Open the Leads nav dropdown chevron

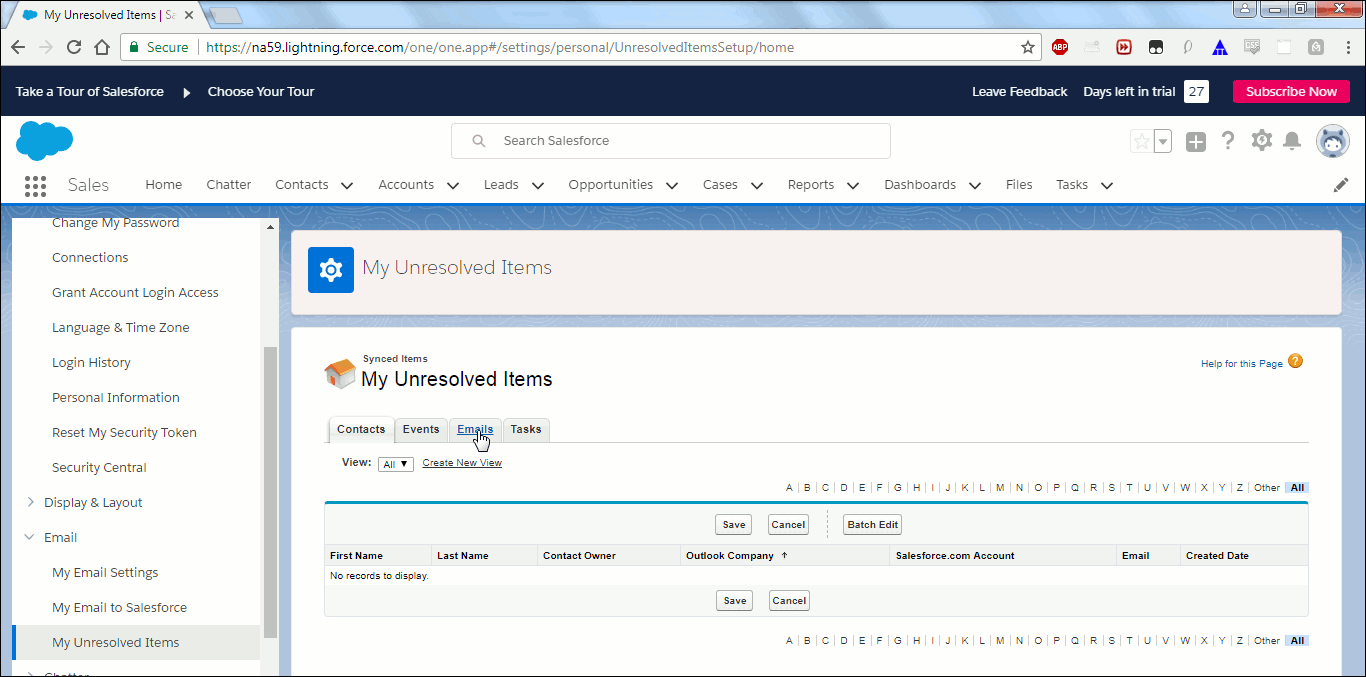(537, 185)
